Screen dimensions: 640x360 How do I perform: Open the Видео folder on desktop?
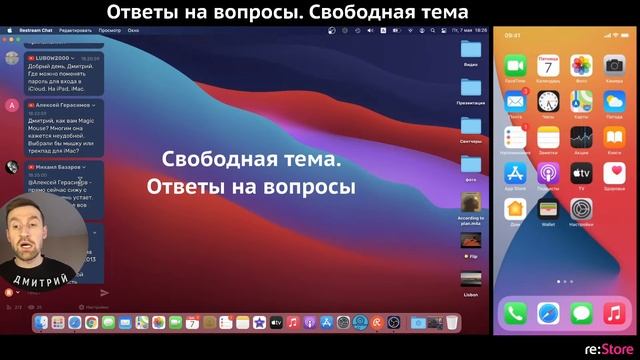[x=471, y=49]
